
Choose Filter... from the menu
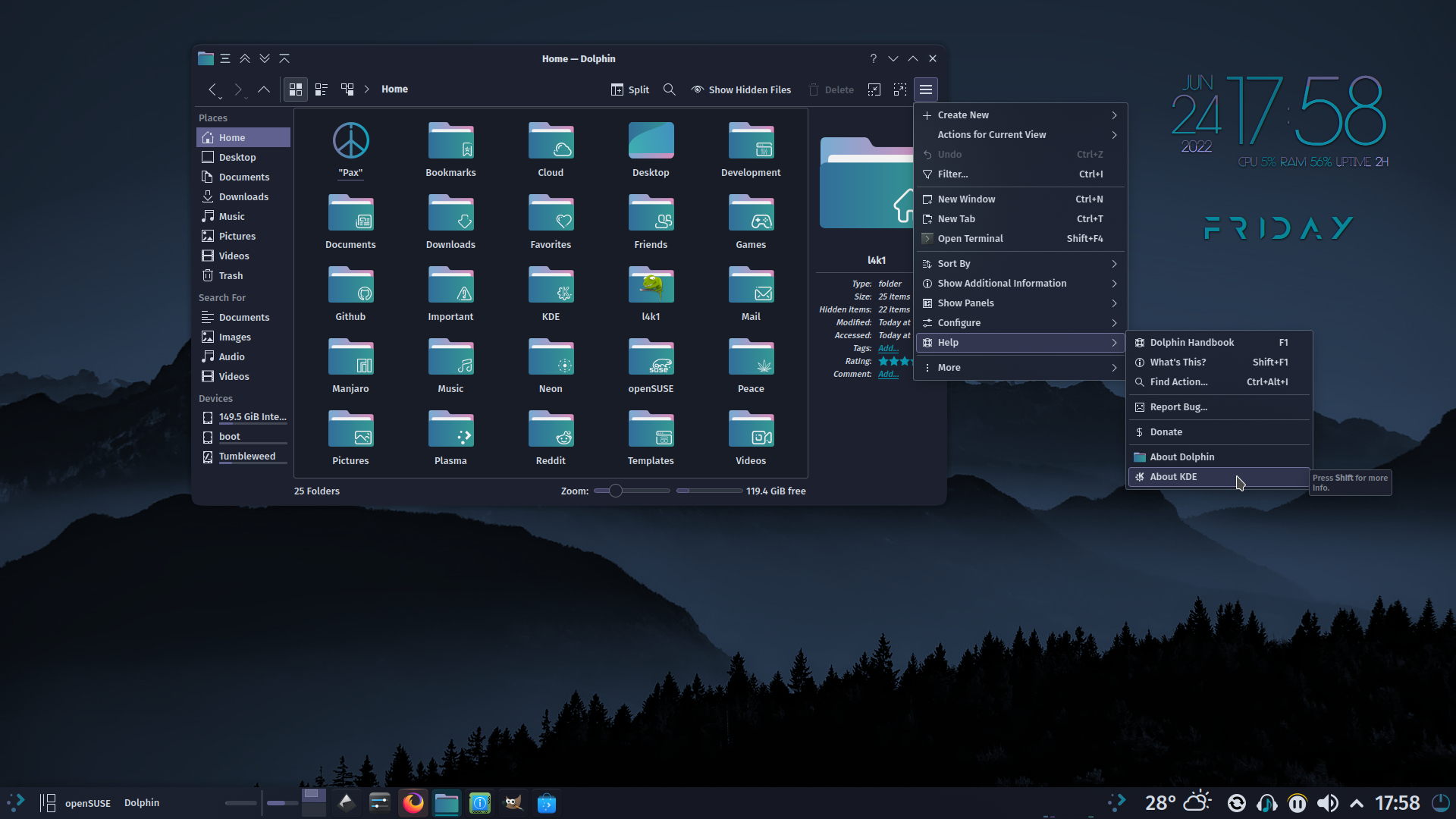1020,174
